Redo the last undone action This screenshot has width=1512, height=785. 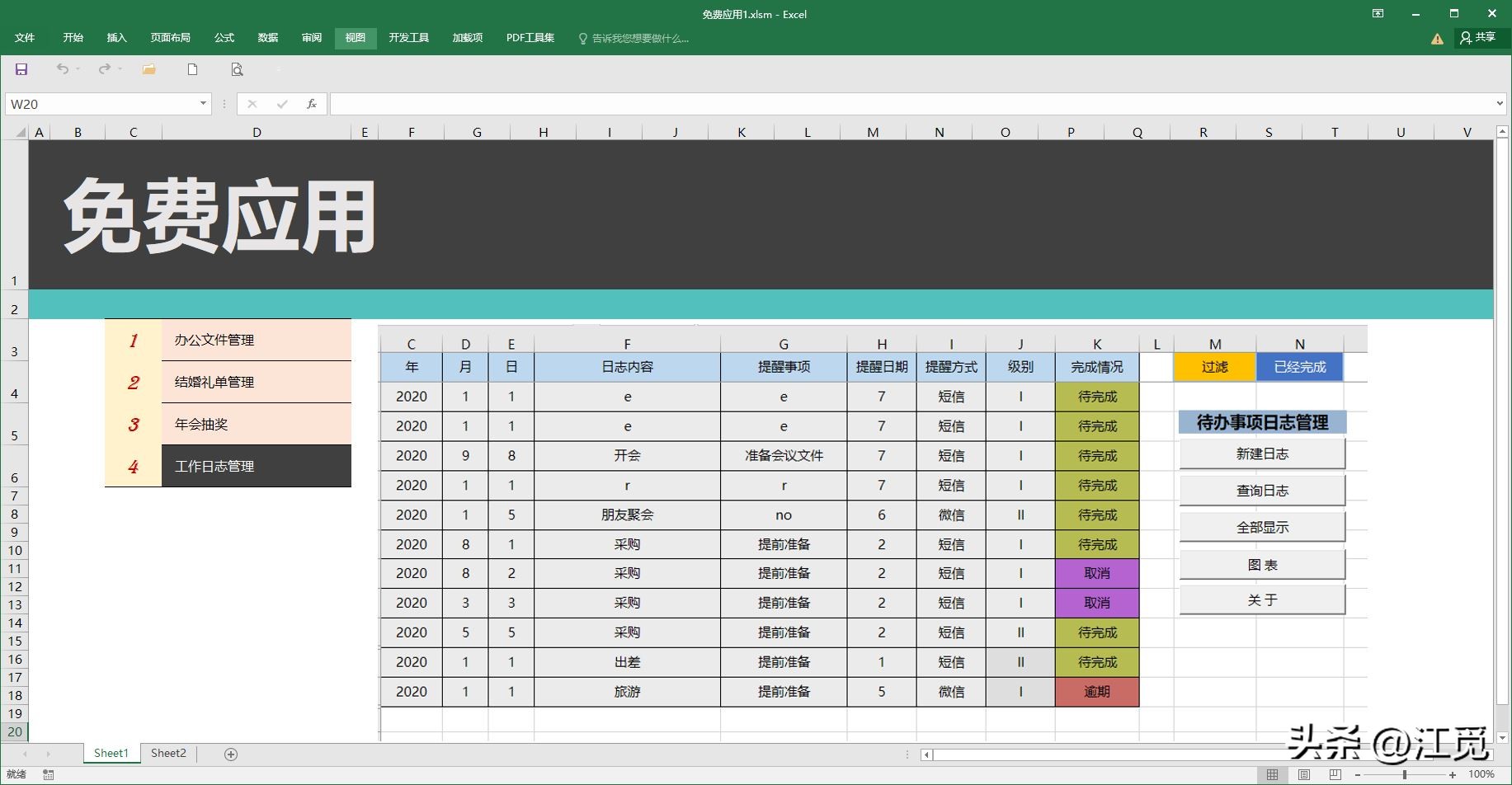coord(104,69)
